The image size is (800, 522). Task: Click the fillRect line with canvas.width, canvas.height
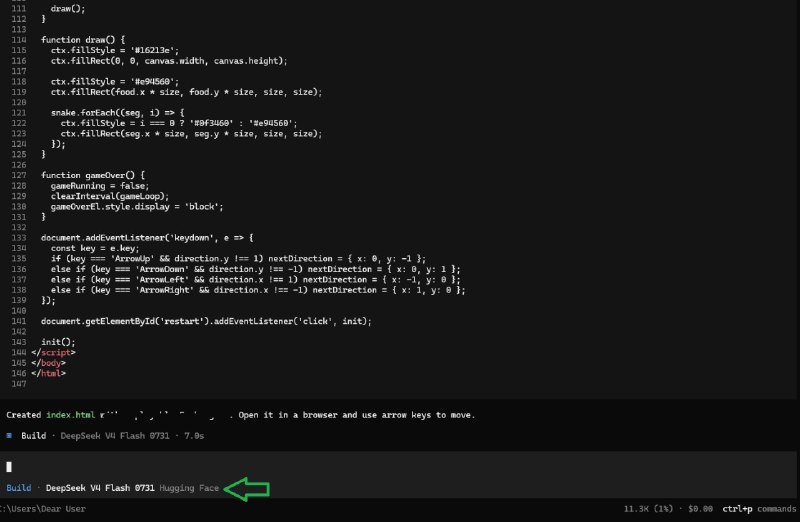[169, 61]
